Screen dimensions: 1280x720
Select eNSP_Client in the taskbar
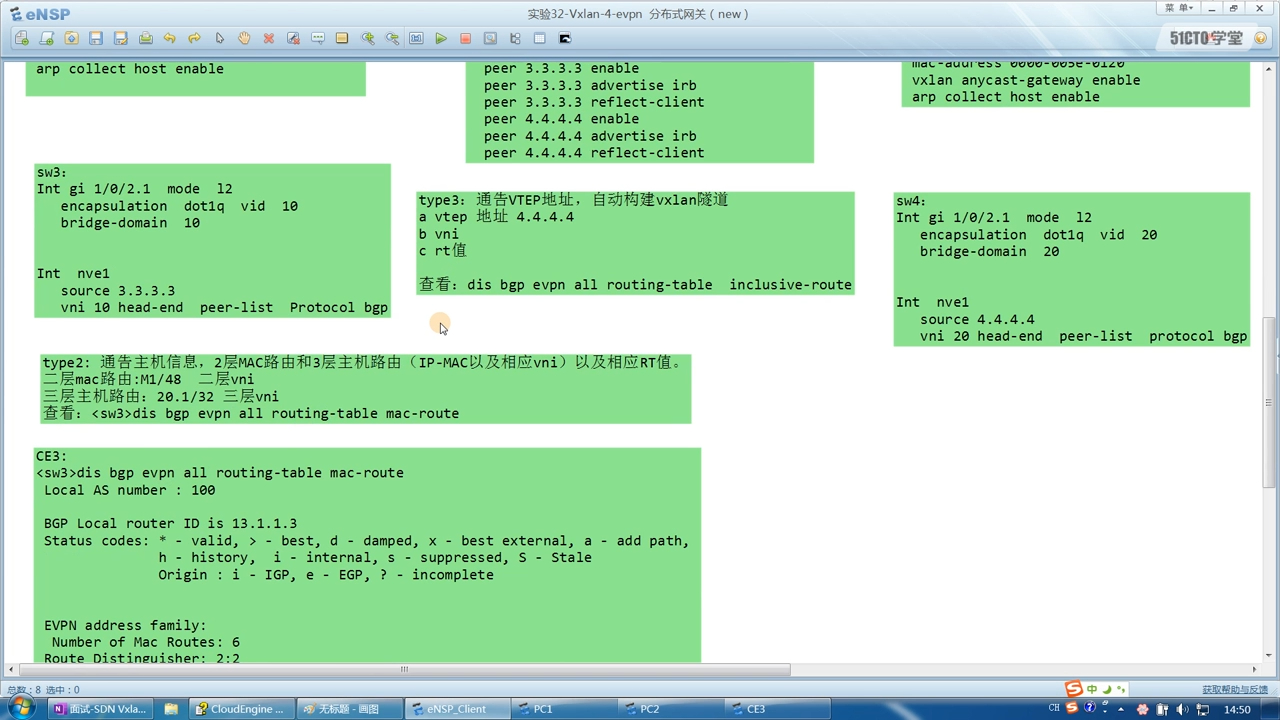(x=455, y=709)
